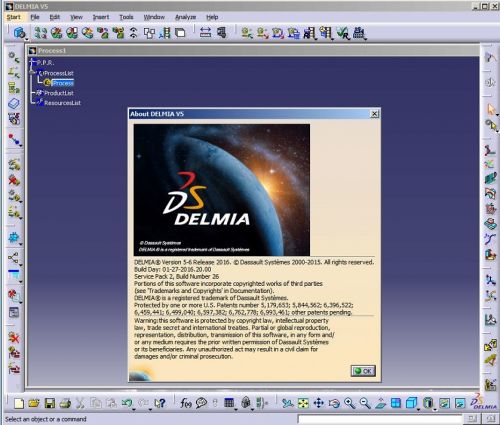
Task: Open the Insert menu
Action: pyautogui.click(x=101, y=17)
